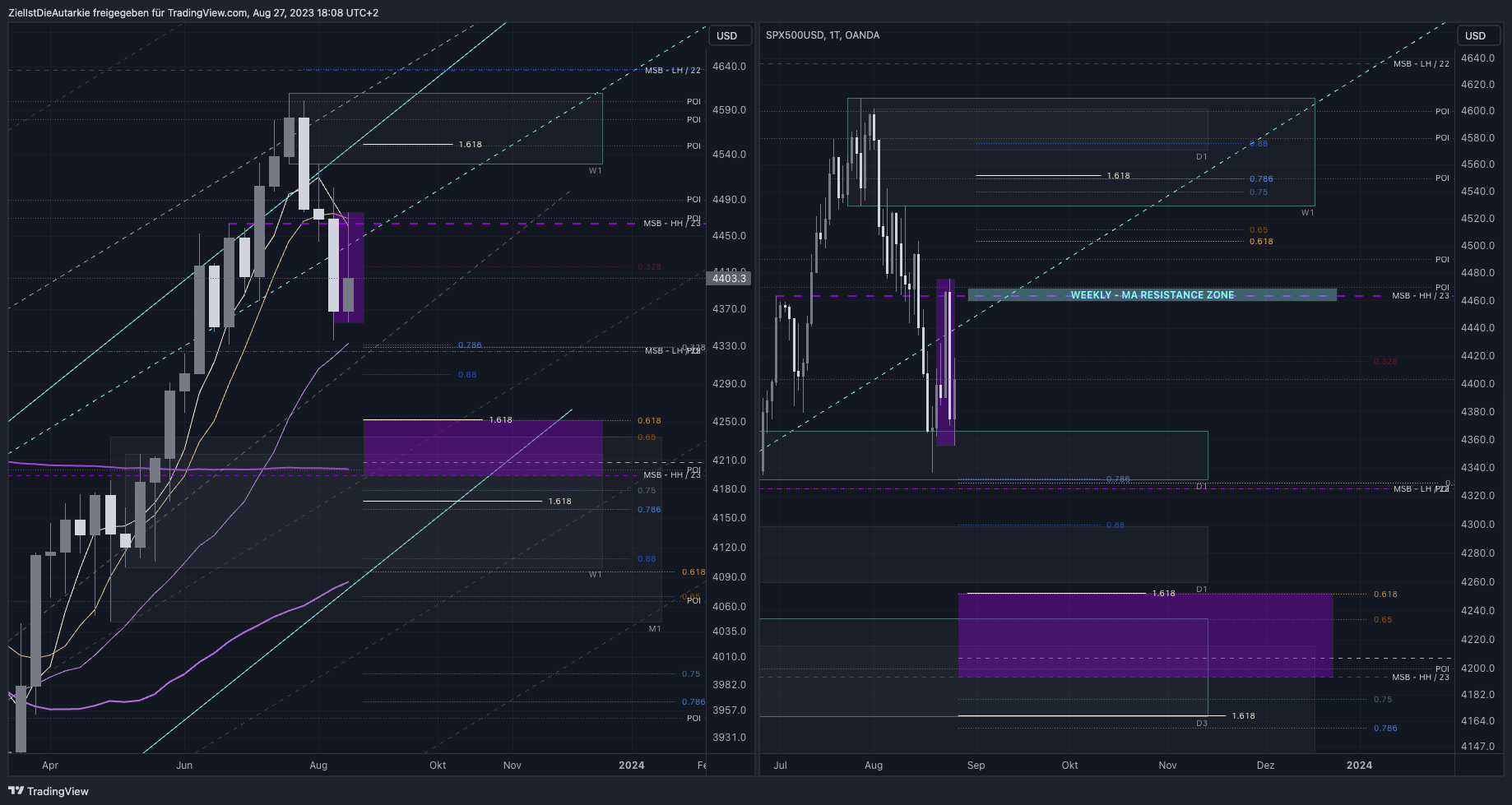Click the 4280.0 price axis label
The height and width of the screenshot is (805, 1512).
tap(1477, 553)
